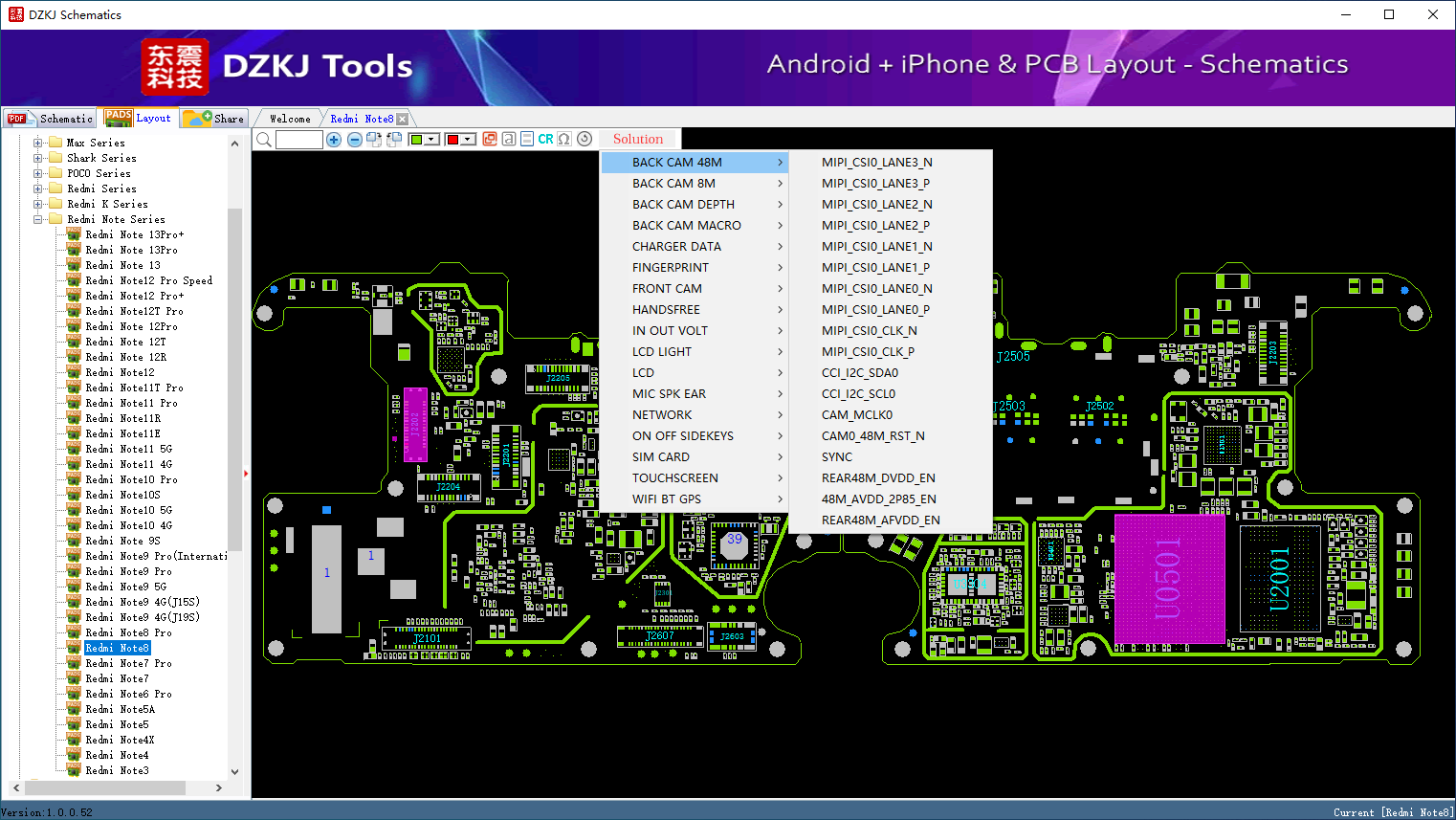Click the omega resistance icon

tap(564, 139)
